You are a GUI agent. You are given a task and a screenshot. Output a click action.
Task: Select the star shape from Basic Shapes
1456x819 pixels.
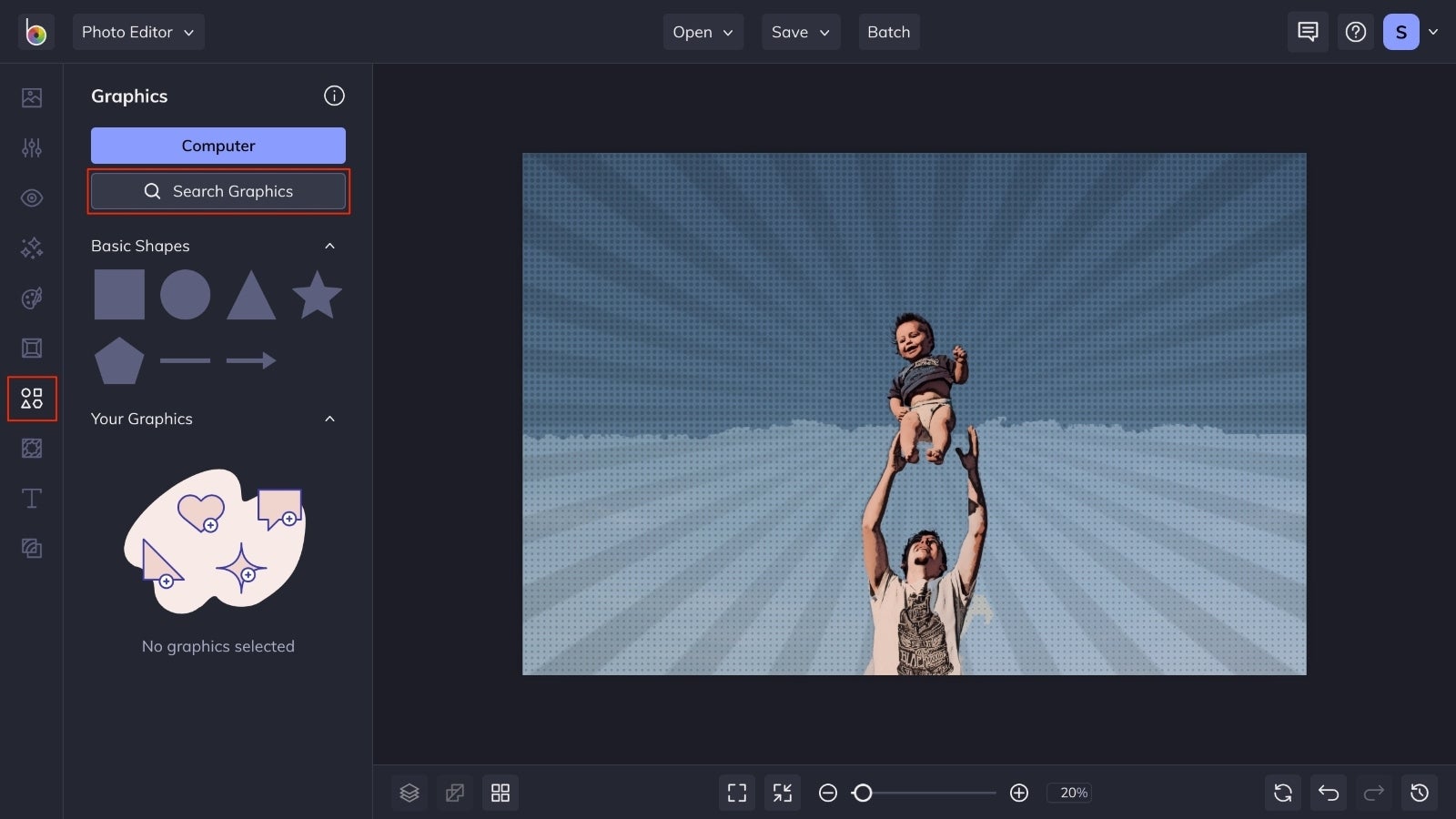click(x=316, y=293)
